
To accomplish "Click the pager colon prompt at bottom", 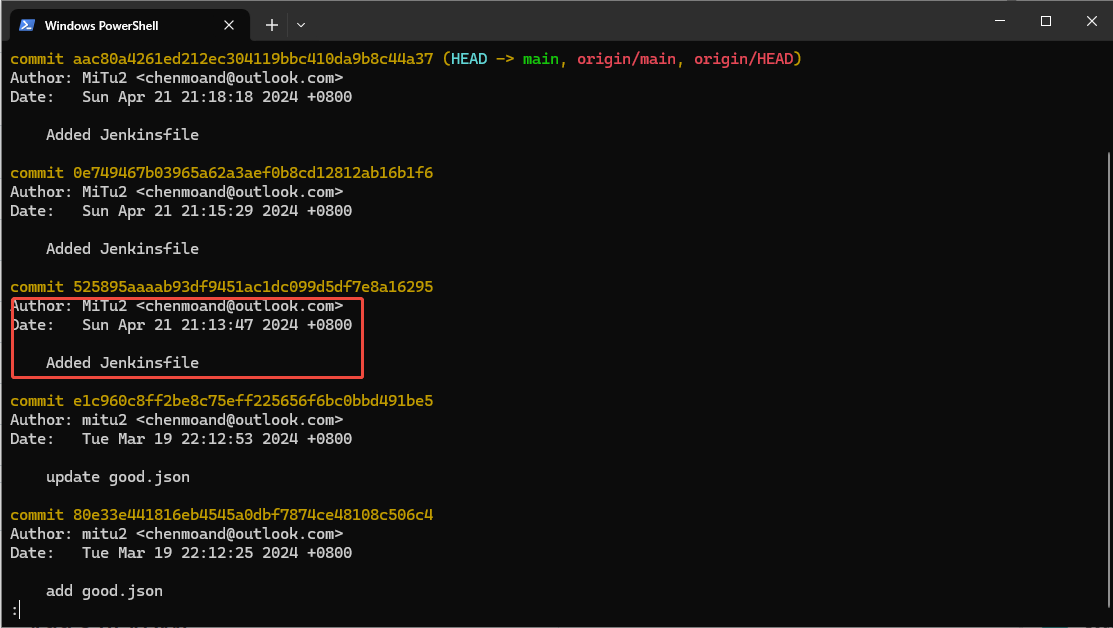I will coord(14,609).
